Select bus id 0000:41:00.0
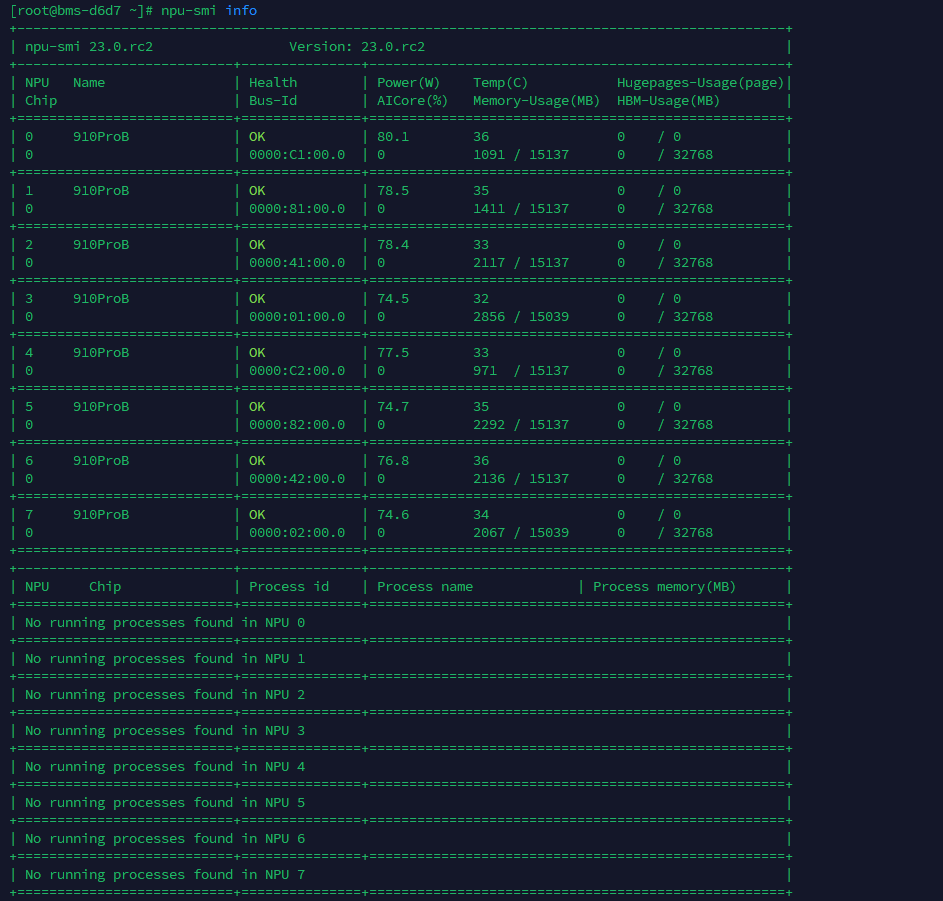 click(297, 263)
